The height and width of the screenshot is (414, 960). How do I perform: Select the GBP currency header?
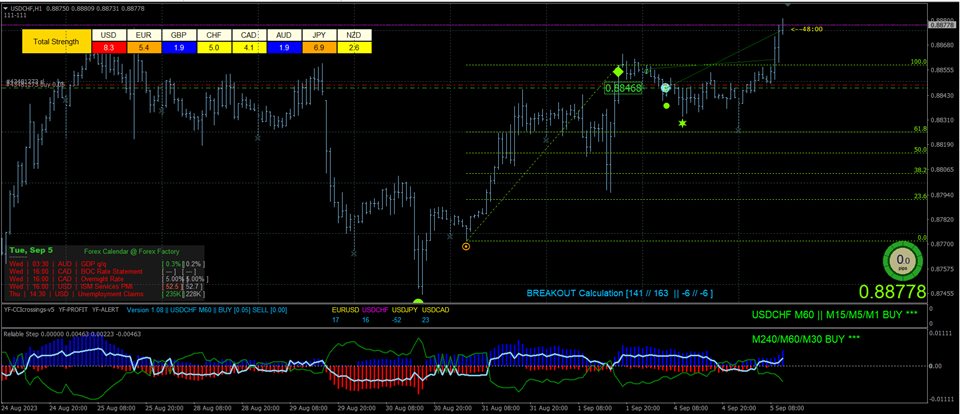[x=179, y=36]
